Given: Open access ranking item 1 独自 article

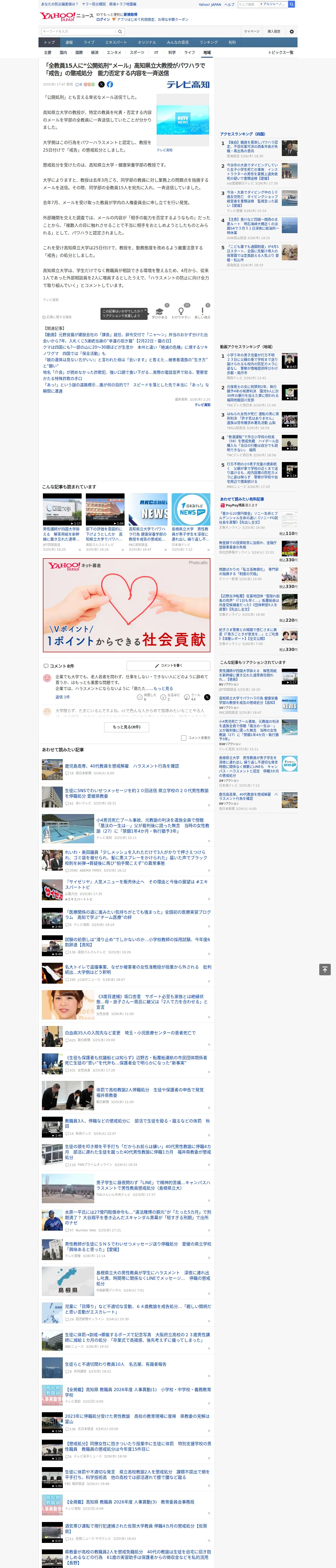Looking at the screenshot, I should [x=253, y=146].
